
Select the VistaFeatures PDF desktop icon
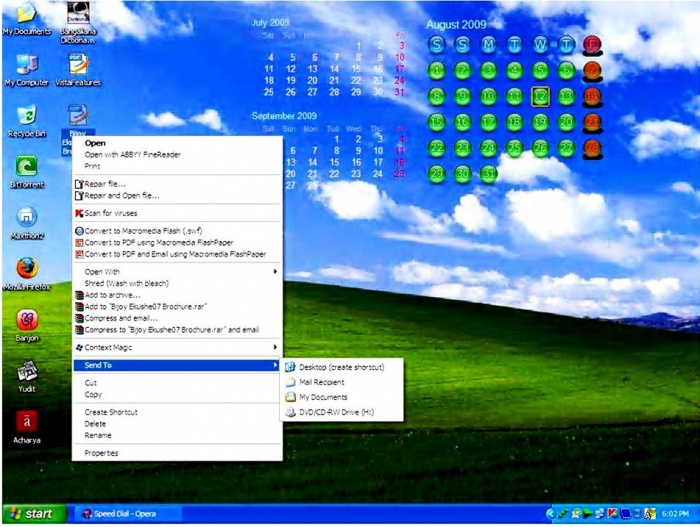78,70
